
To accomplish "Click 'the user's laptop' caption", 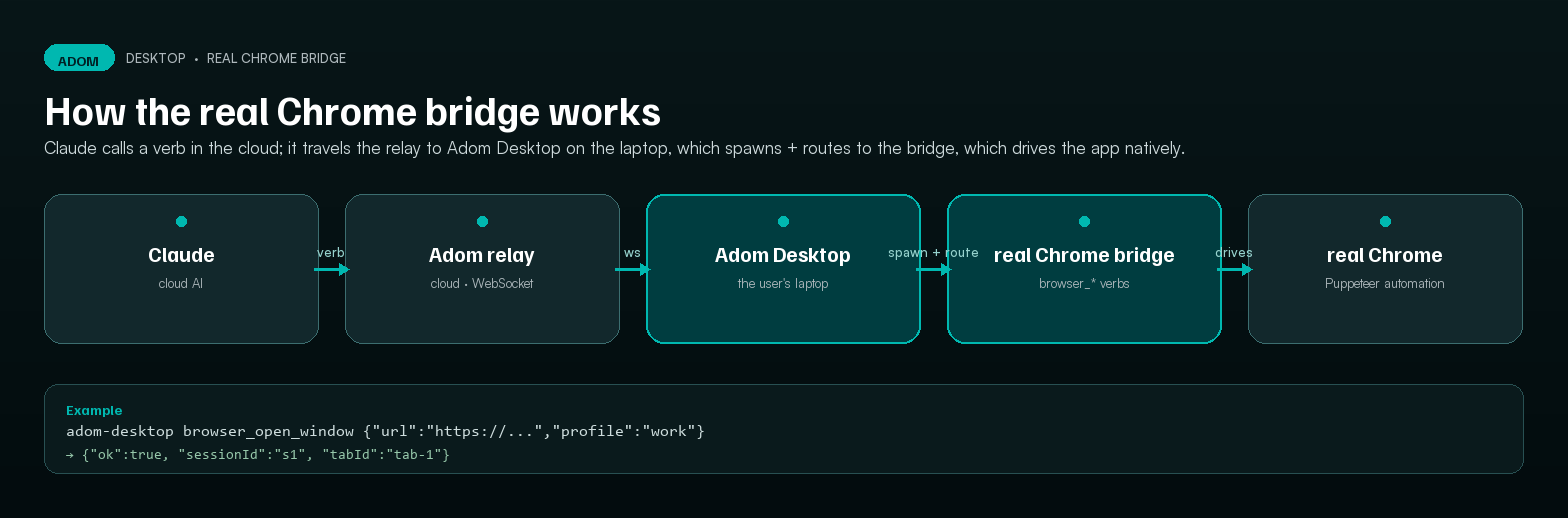I will 783,284.
